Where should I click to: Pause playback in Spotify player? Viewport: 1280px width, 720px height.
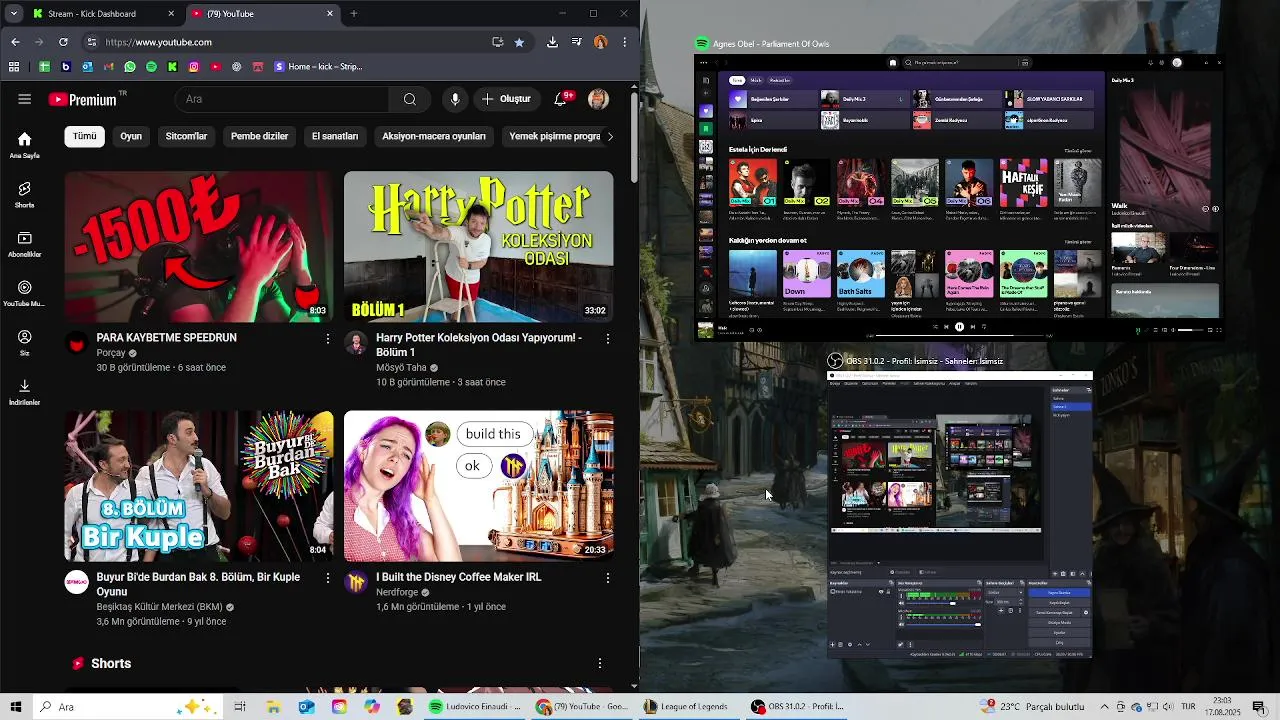point(959,327)
